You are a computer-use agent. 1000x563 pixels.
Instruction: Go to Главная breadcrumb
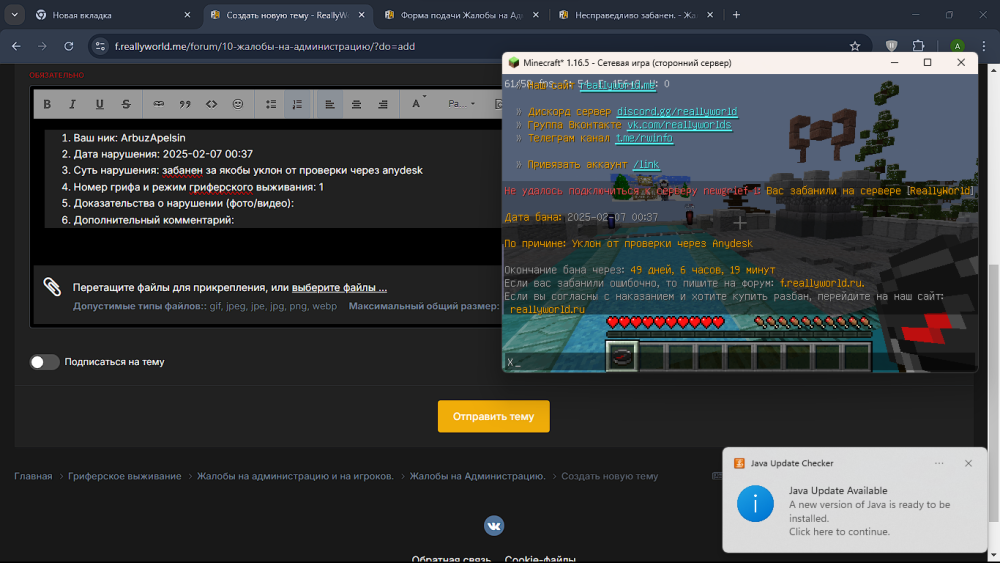pos(33,476)
